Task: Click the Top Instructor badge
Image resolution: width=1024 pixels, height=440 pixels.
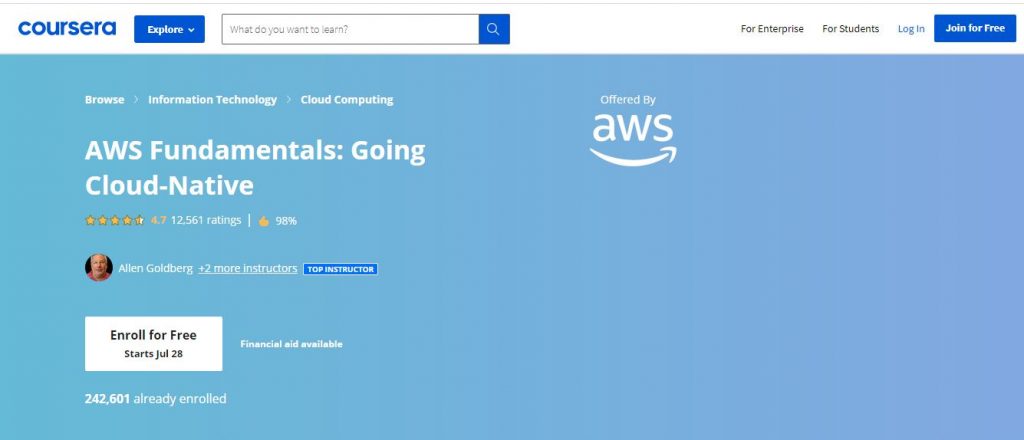Action: click(x=340, y=269)
